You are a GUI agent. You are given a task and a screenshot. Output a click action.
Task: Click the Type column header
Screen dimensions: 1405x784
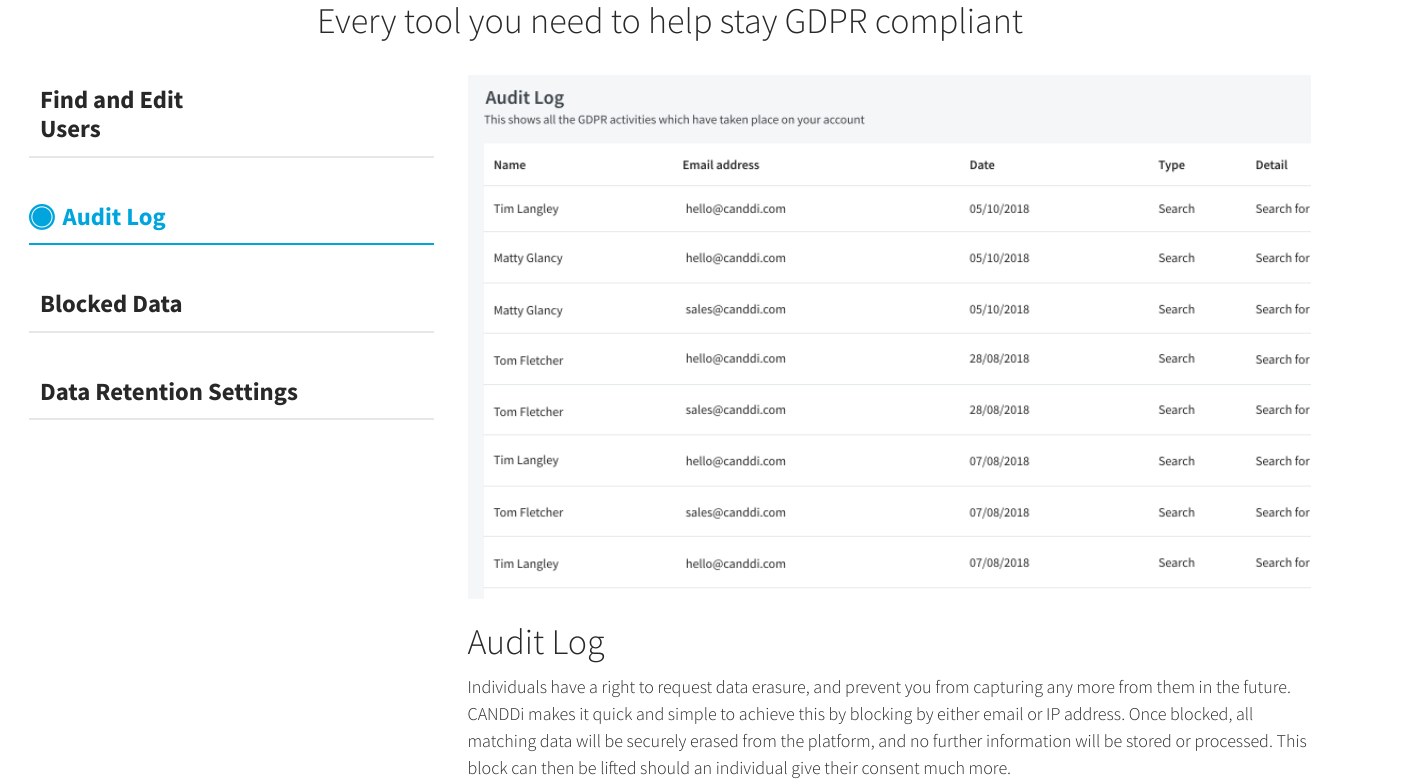[x=1171, y=165]
